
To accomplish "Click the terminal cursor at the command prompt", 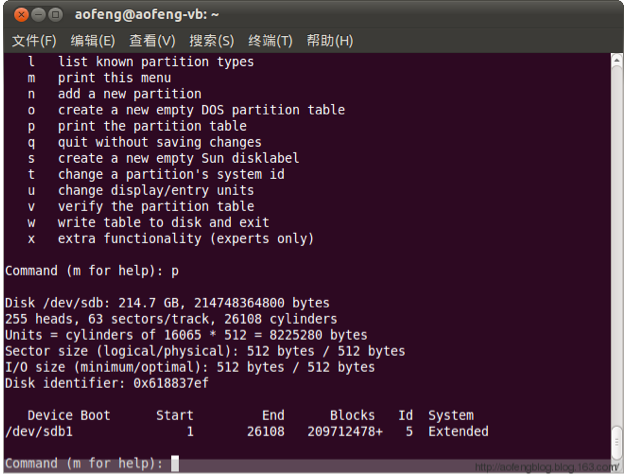I will pos(175,463).
